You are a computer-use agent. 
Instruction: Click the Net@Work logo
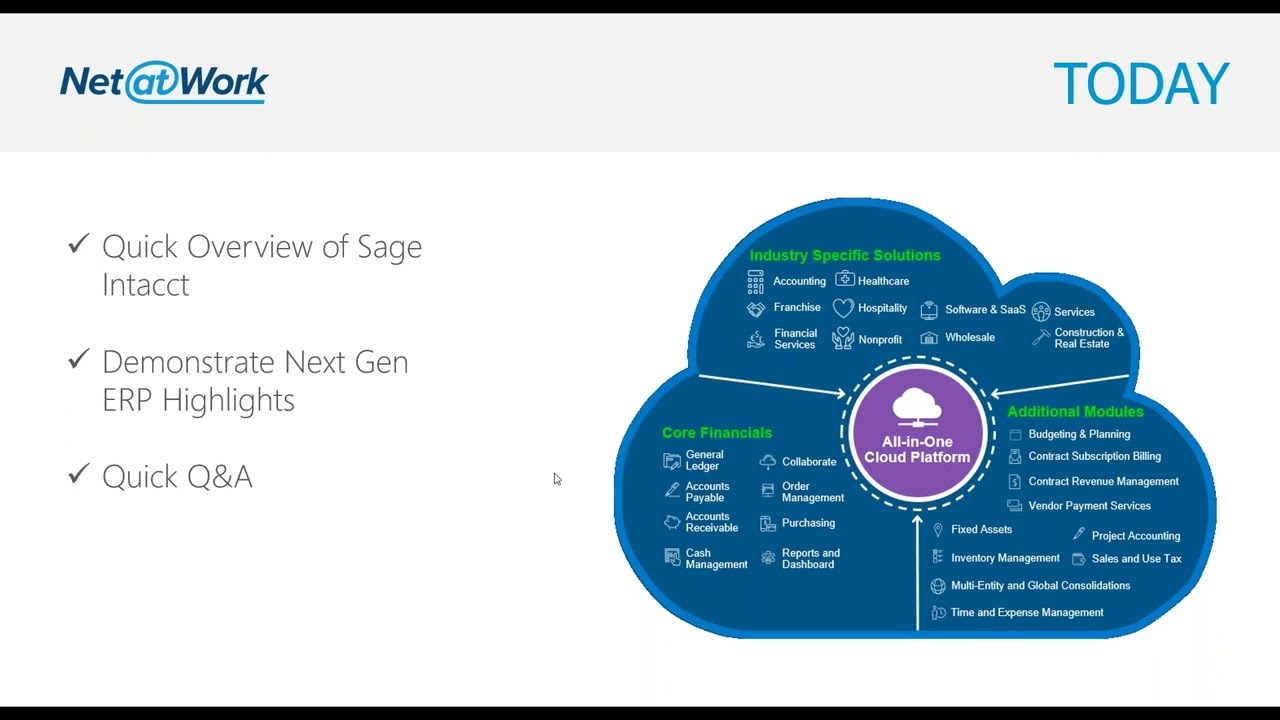pos(164,82)
